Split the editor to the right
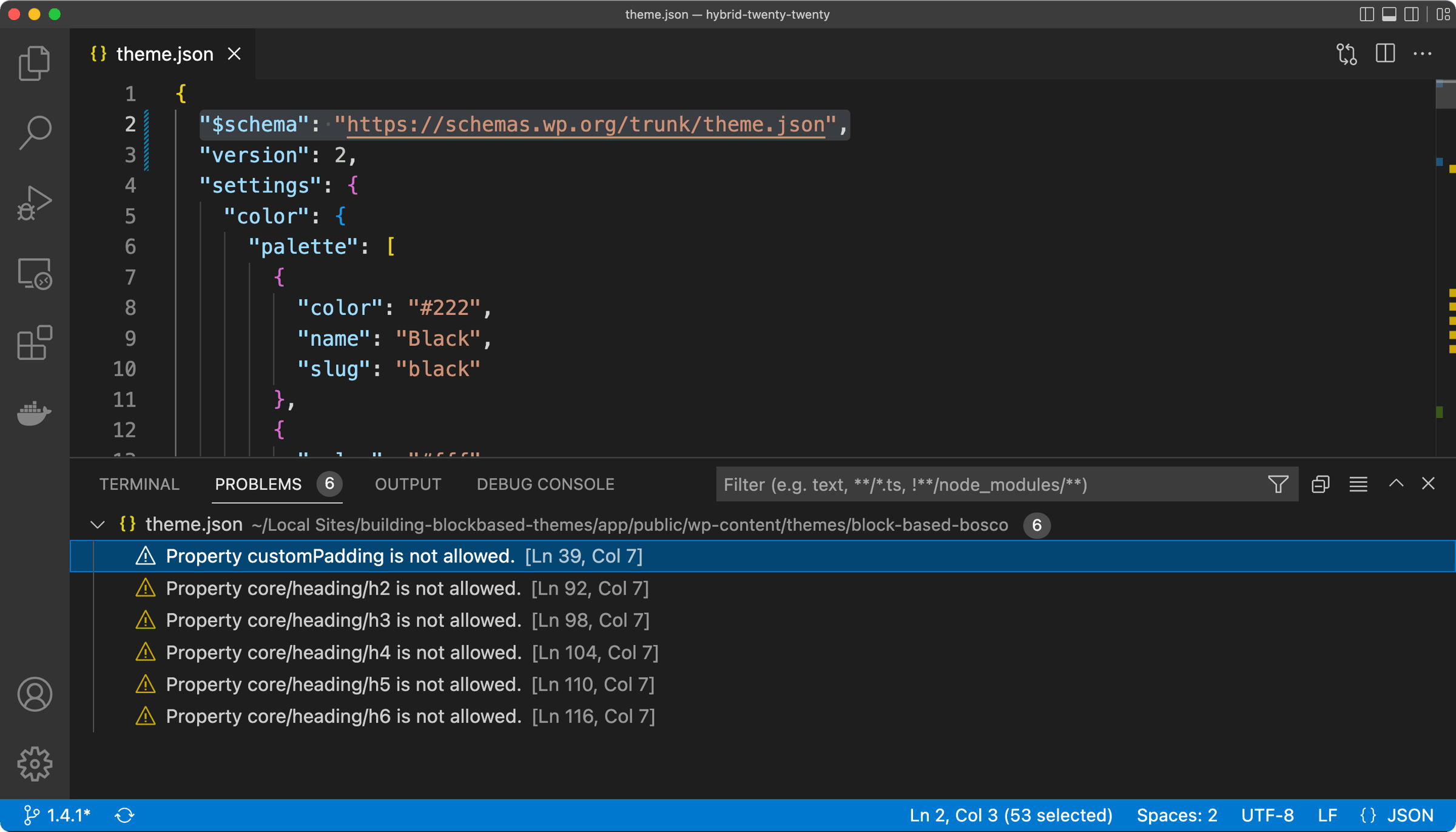The image size is (1456, 832). (x=1385, y=54)
